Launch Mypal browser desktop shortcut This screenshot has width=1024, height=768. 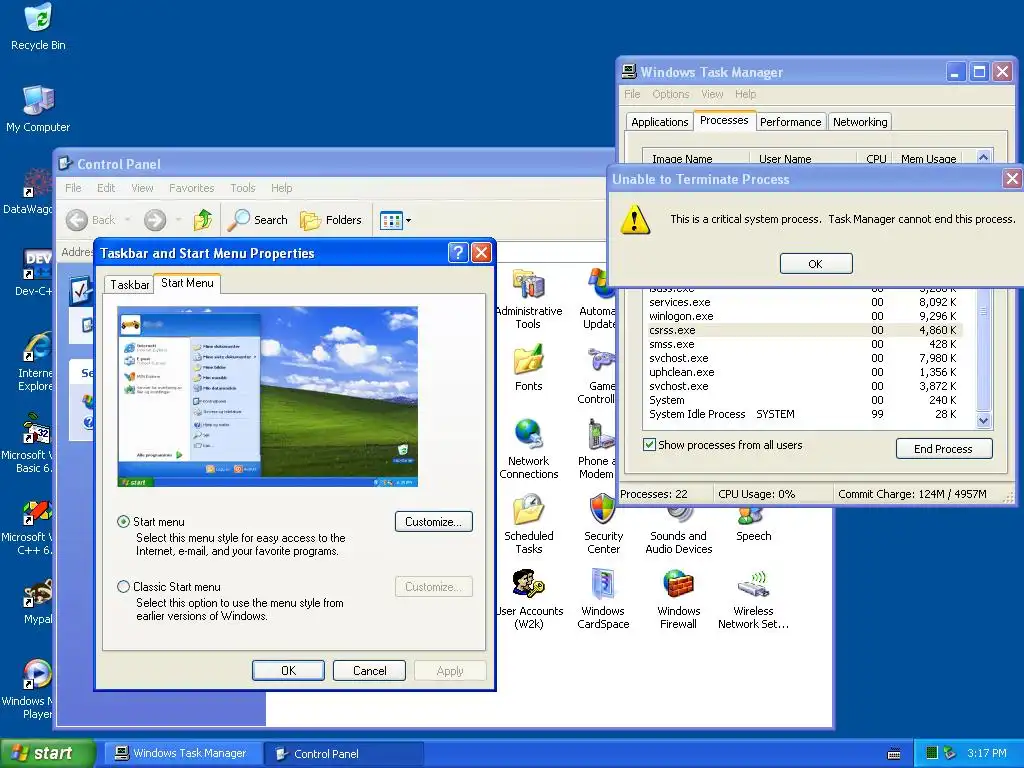click(x=37, y=601)
